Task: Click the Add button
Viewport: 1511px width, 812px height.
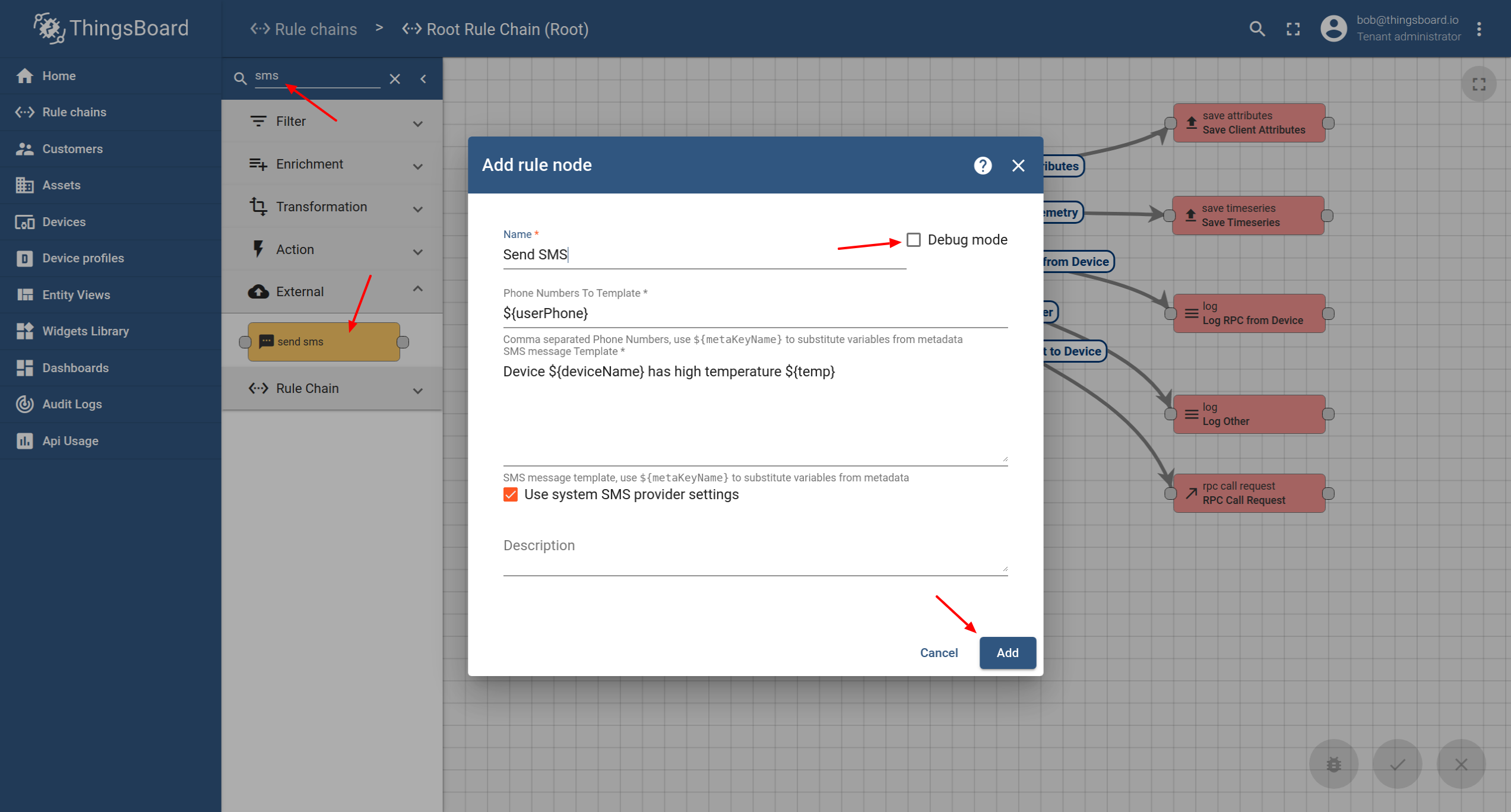Action: pos(1007,652)
